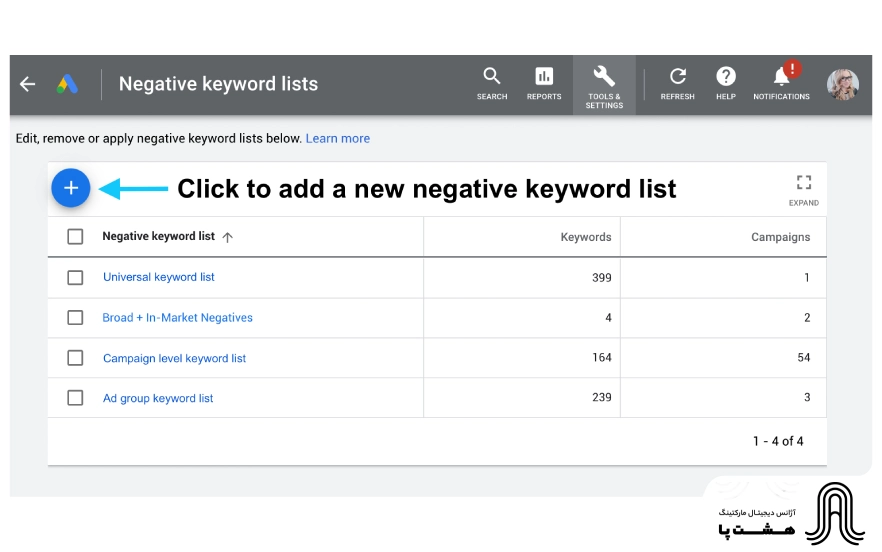
Task: Click the back arrow in header
Action: (x=27, y=84)
